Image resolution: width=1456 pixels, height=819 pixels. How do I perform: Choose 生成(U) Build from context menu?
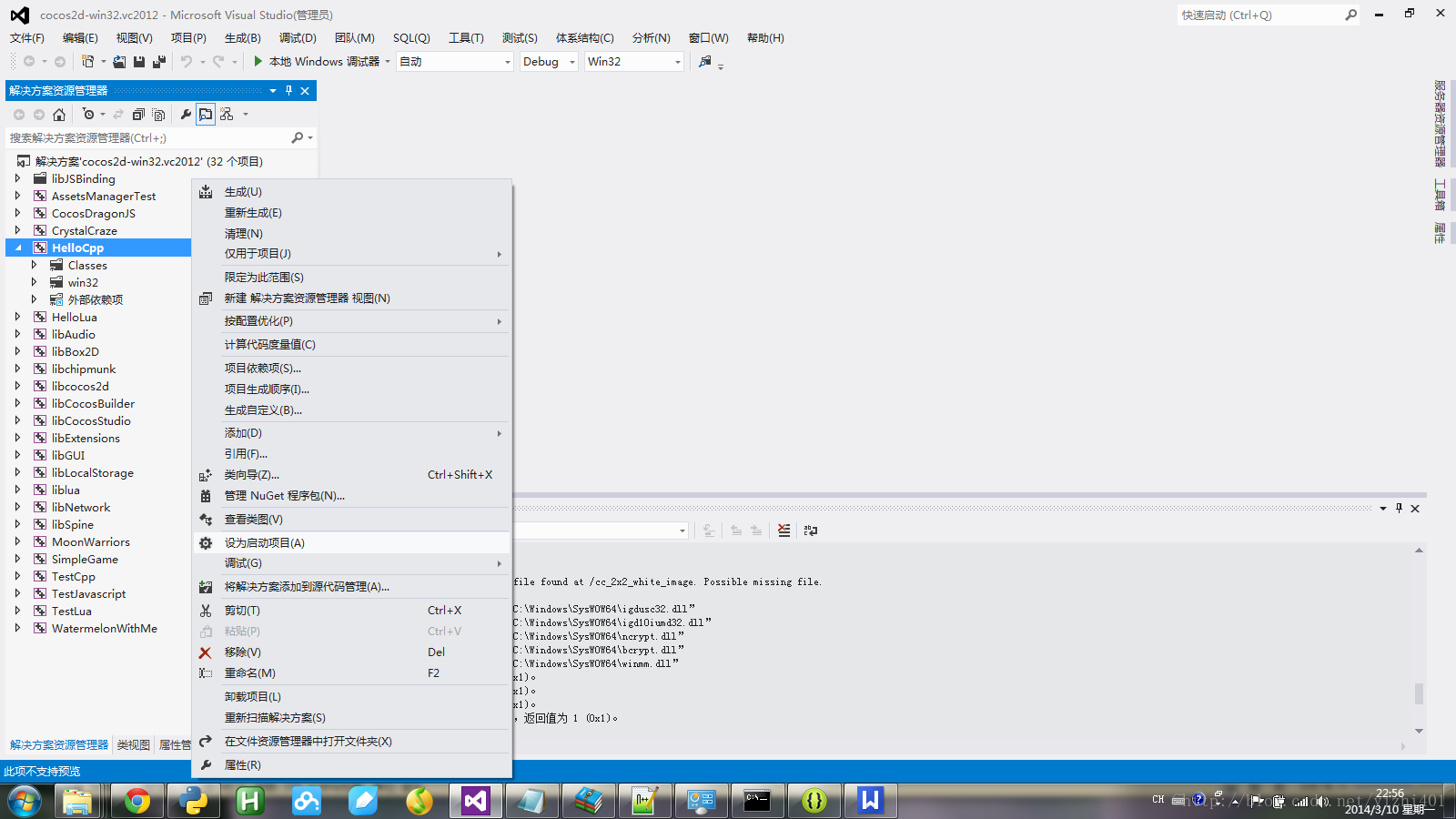tap(352, 192)
